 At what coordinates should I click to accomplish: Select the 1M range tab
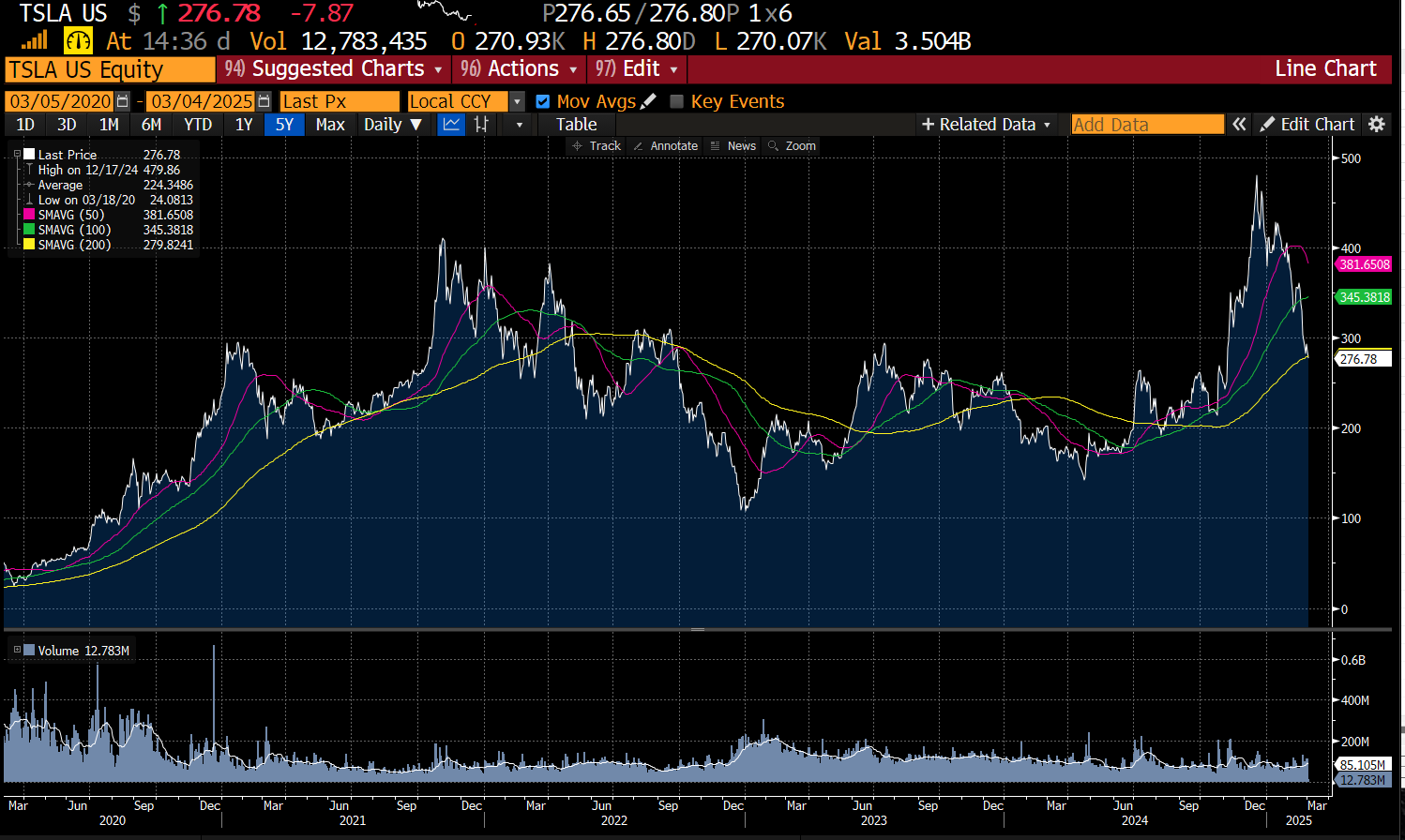(x=109, y=124)
